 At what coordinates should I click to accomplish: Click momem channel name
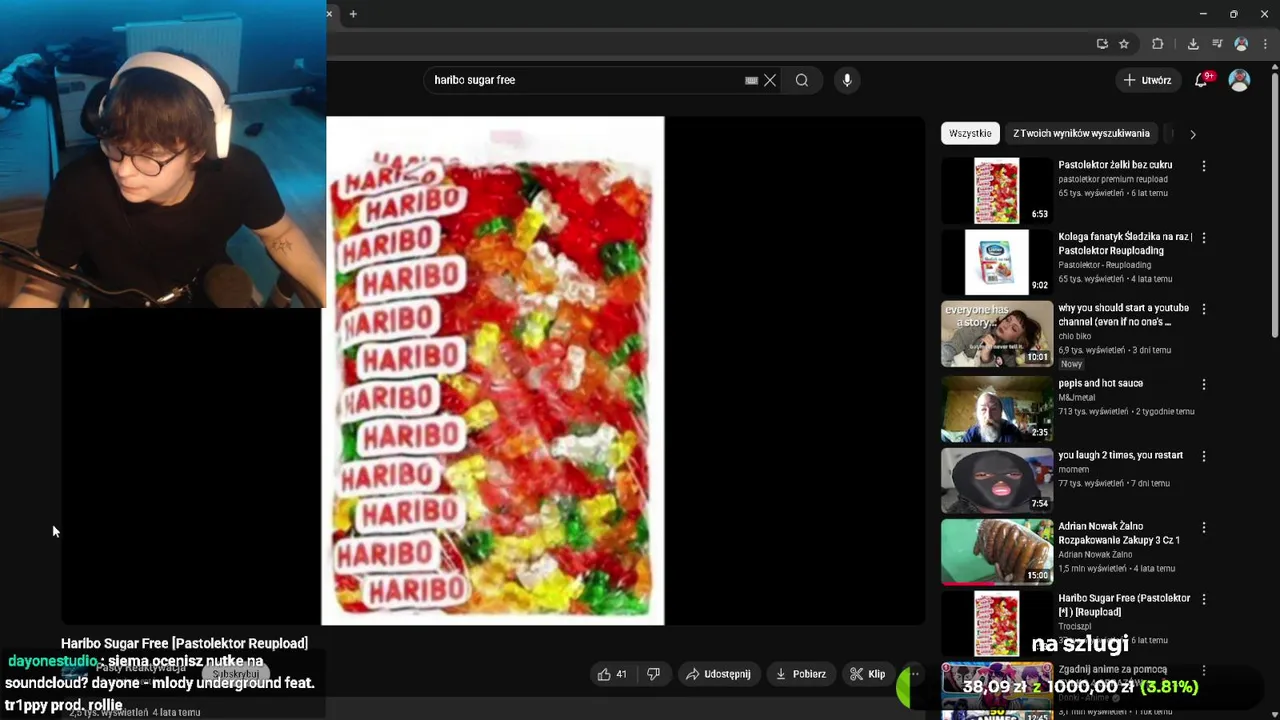pyautogui.click(x=1073, y=469)
